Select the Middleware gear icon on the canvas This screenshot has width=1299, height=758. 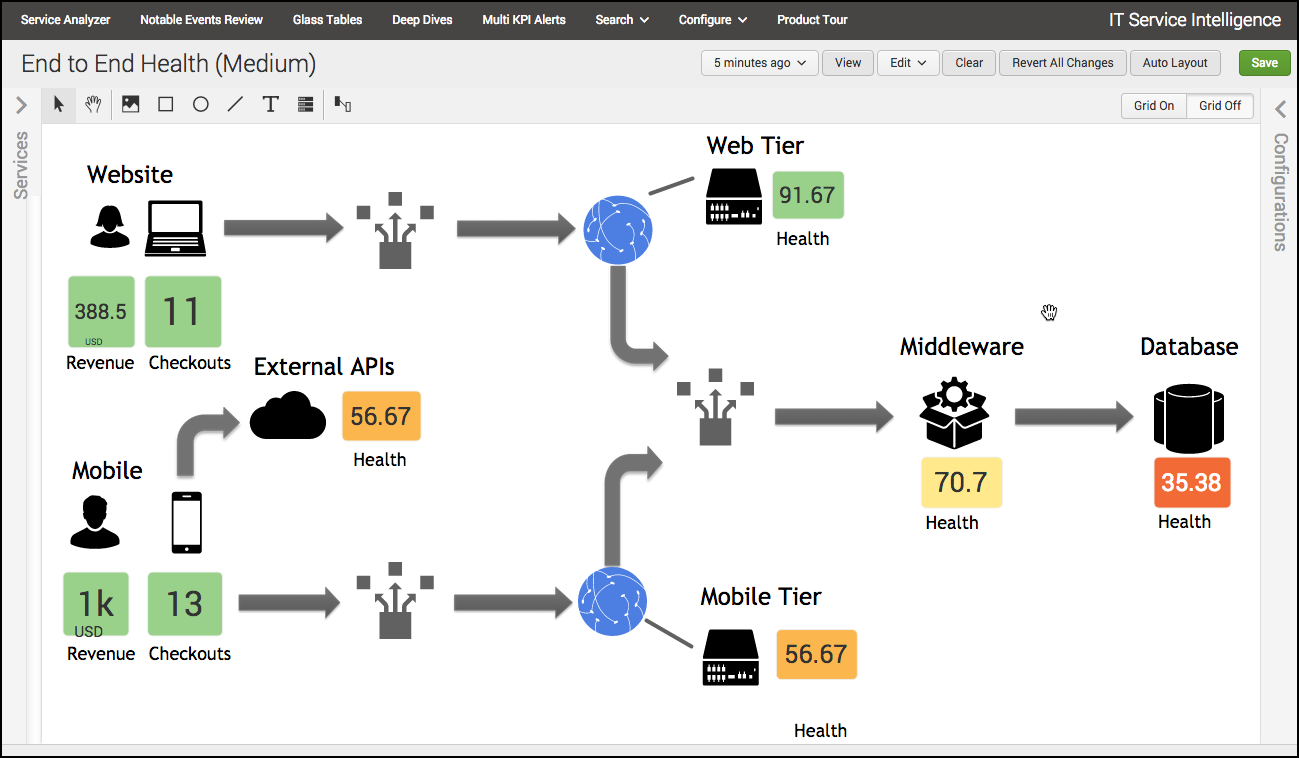954,412
